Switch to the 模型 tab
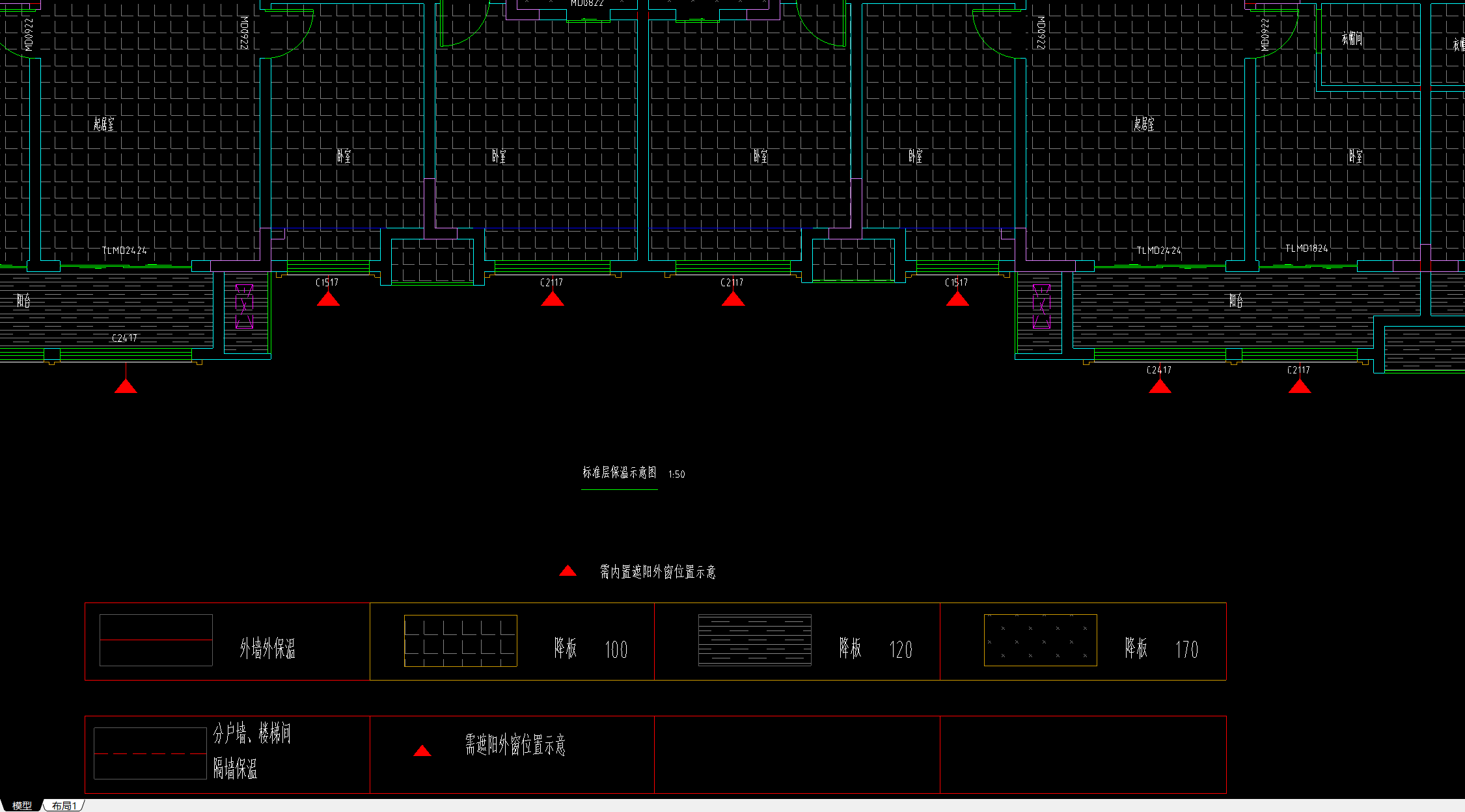1465x812 pixels. pos(21,805)
